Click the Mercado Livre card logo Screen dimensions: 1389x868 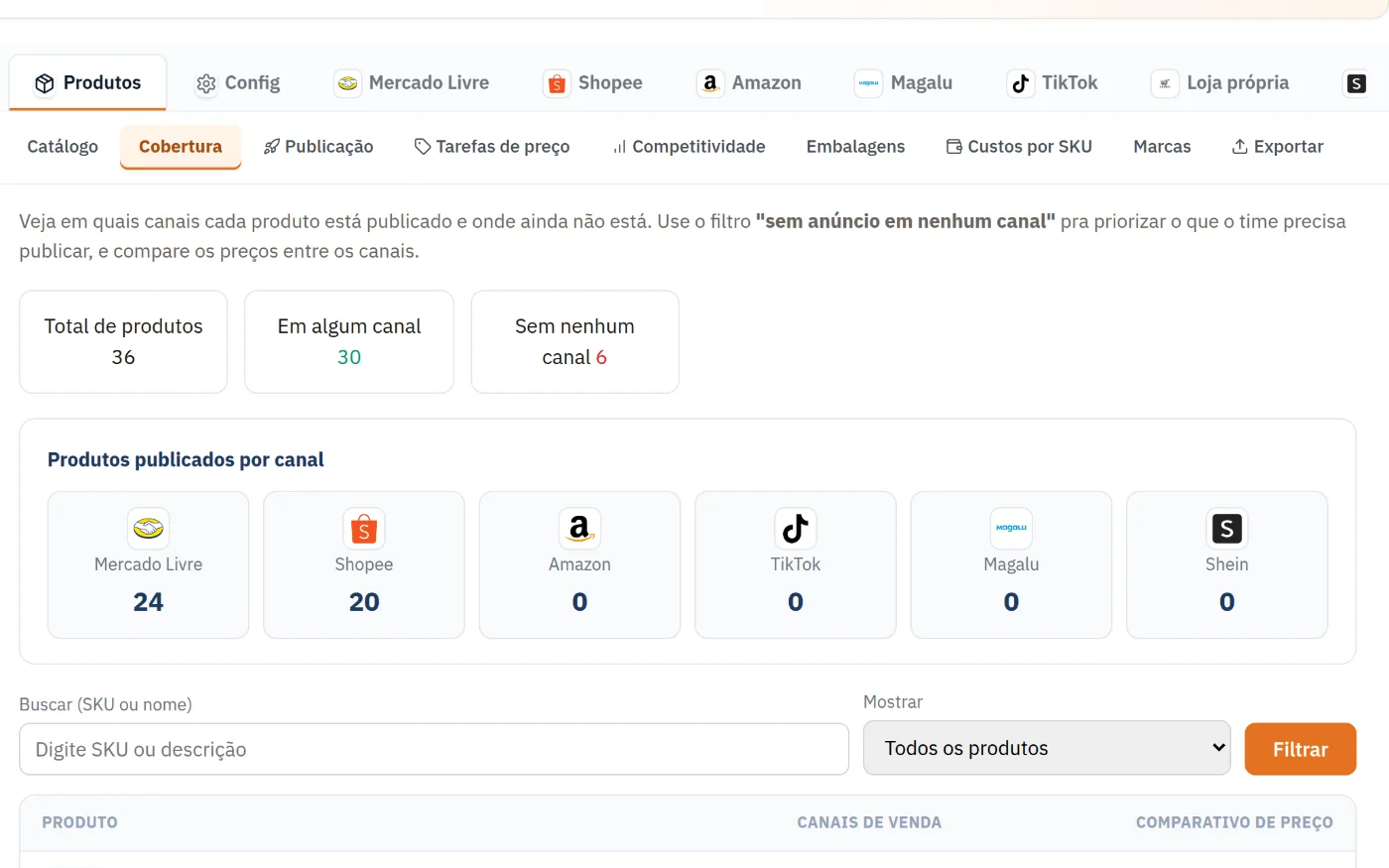tap(149, 529)
